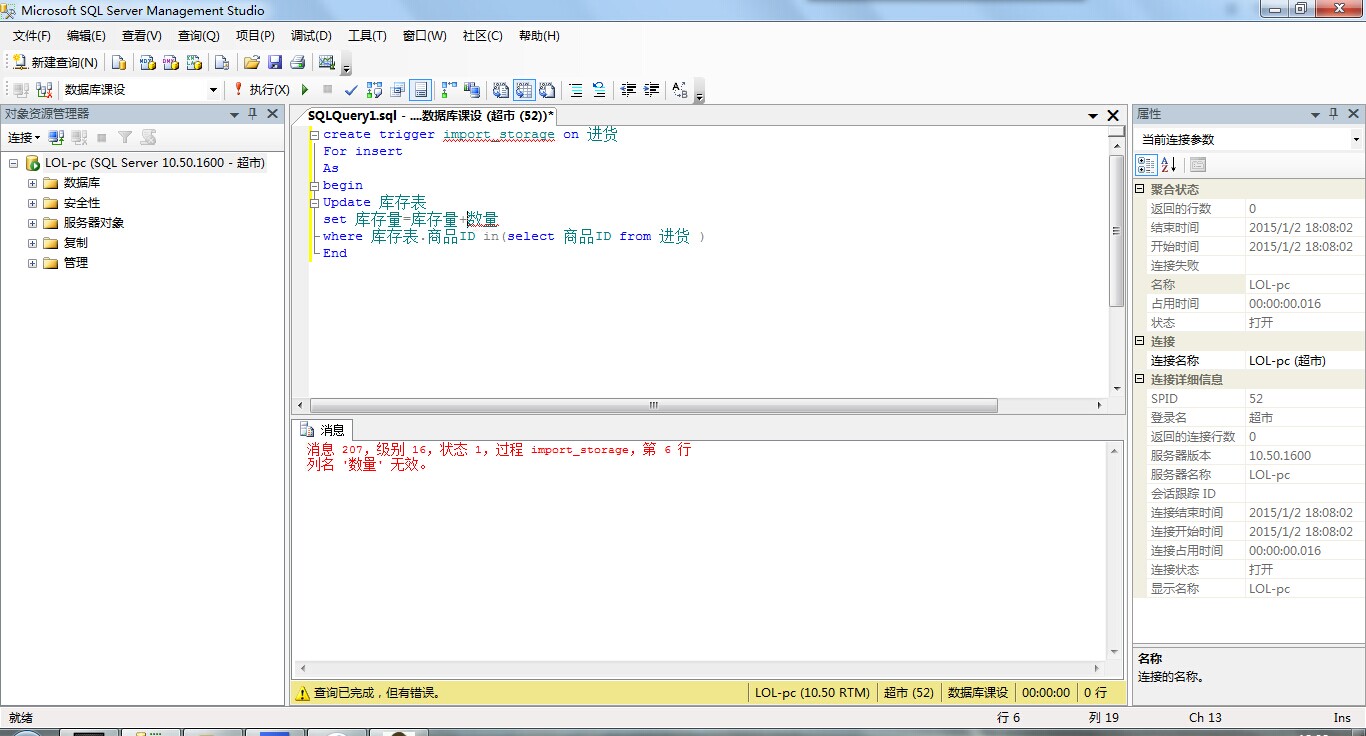The image size is (1366, 736).
Task: Open an Analysis Services DMX Query
Action: click(171, 62)
